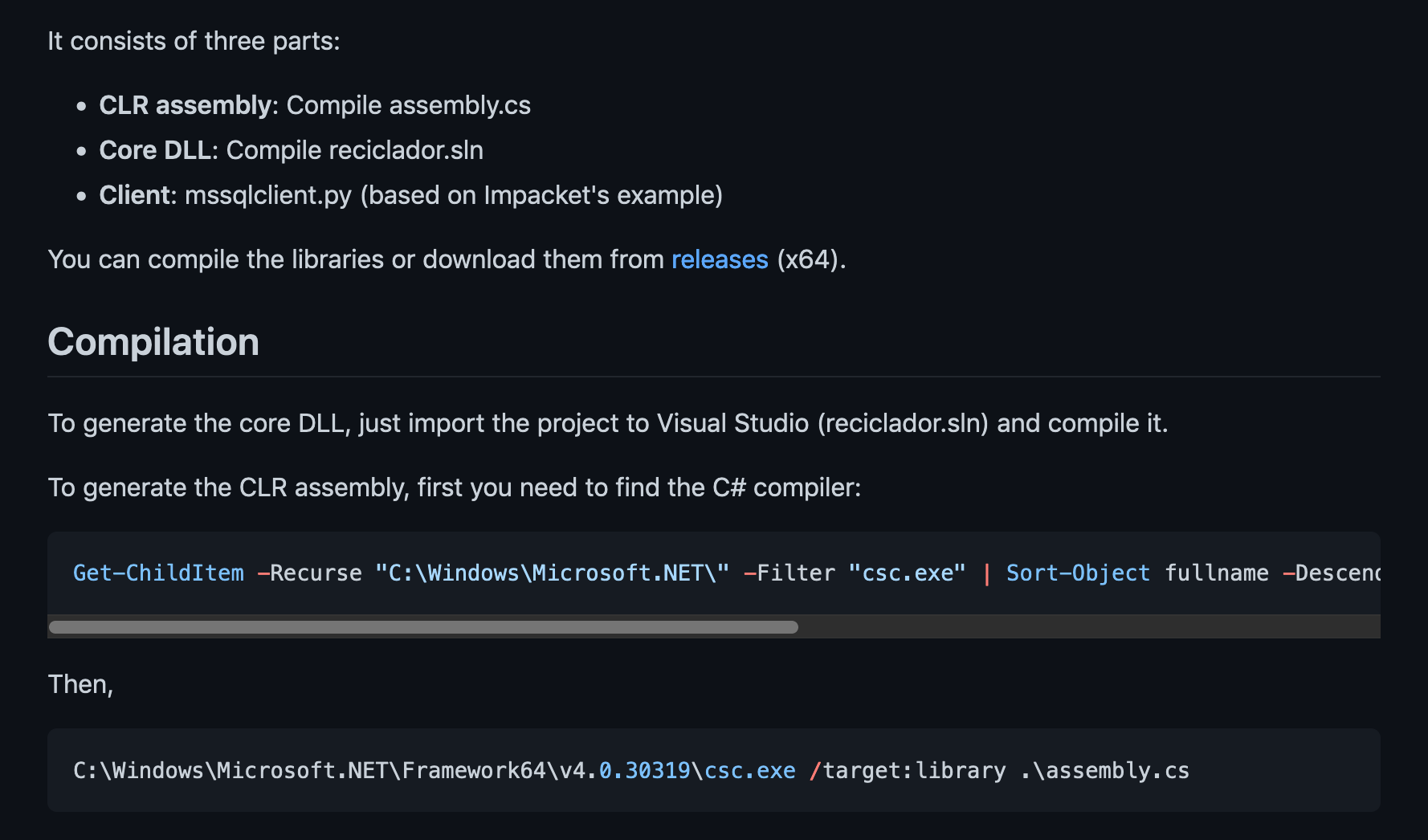The height and width of the screenshot is (840, 1428).
Task: Click the horizontal scrollbar under the Get-ChildItem code block
Action: (423, 627)
